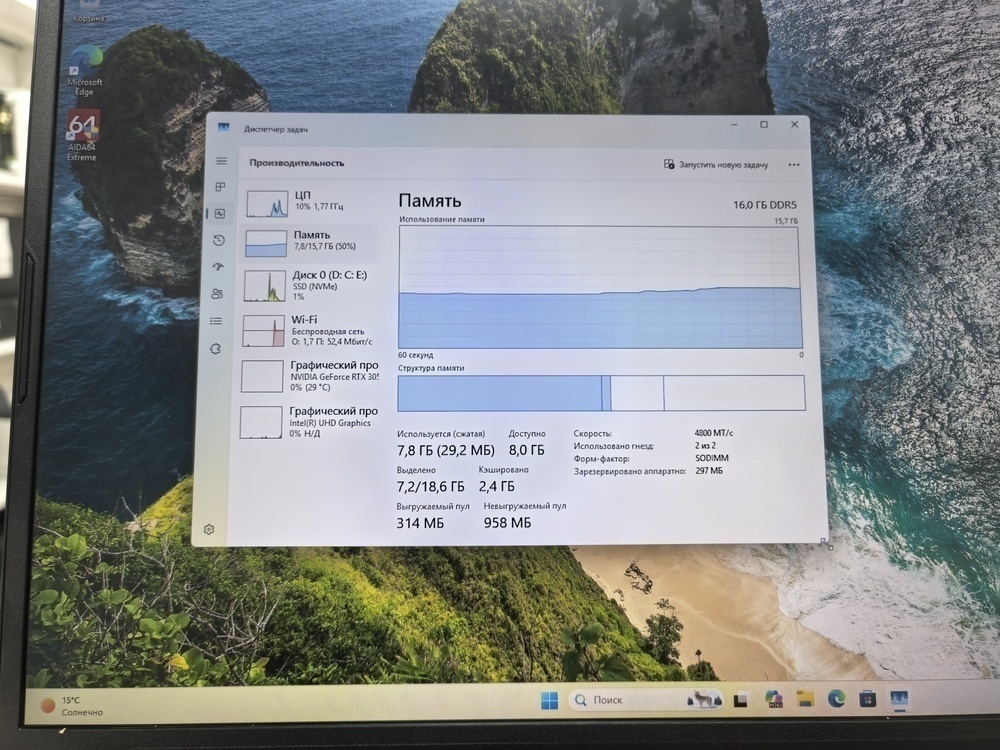Open Microsoft Store from the taskbar
This screenshot has width=1000, height=750.
867,700
